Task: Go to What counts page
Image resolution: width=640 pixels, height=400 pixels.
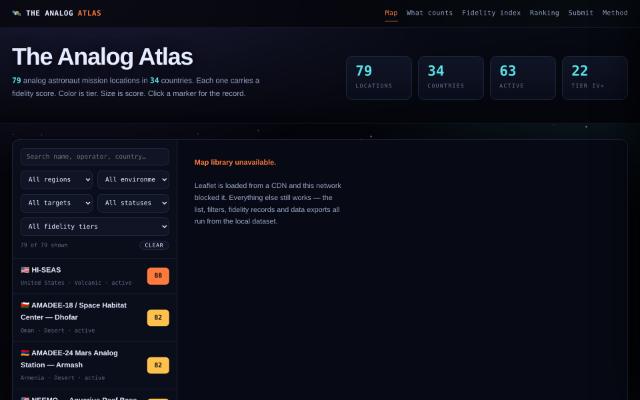Action: click(429, 13)
